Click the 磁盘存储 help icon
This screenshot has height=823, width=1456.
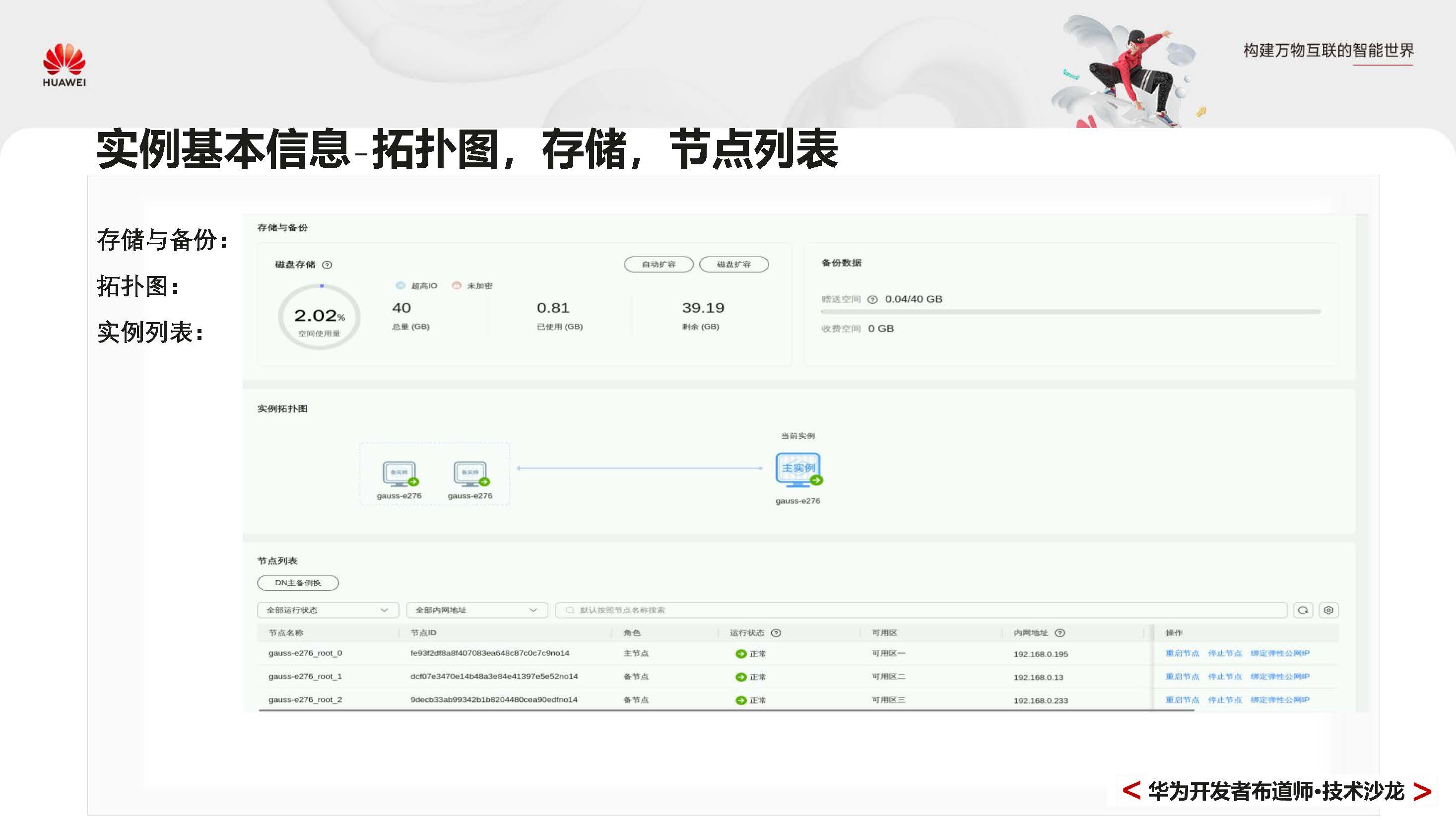click(329, 265)
